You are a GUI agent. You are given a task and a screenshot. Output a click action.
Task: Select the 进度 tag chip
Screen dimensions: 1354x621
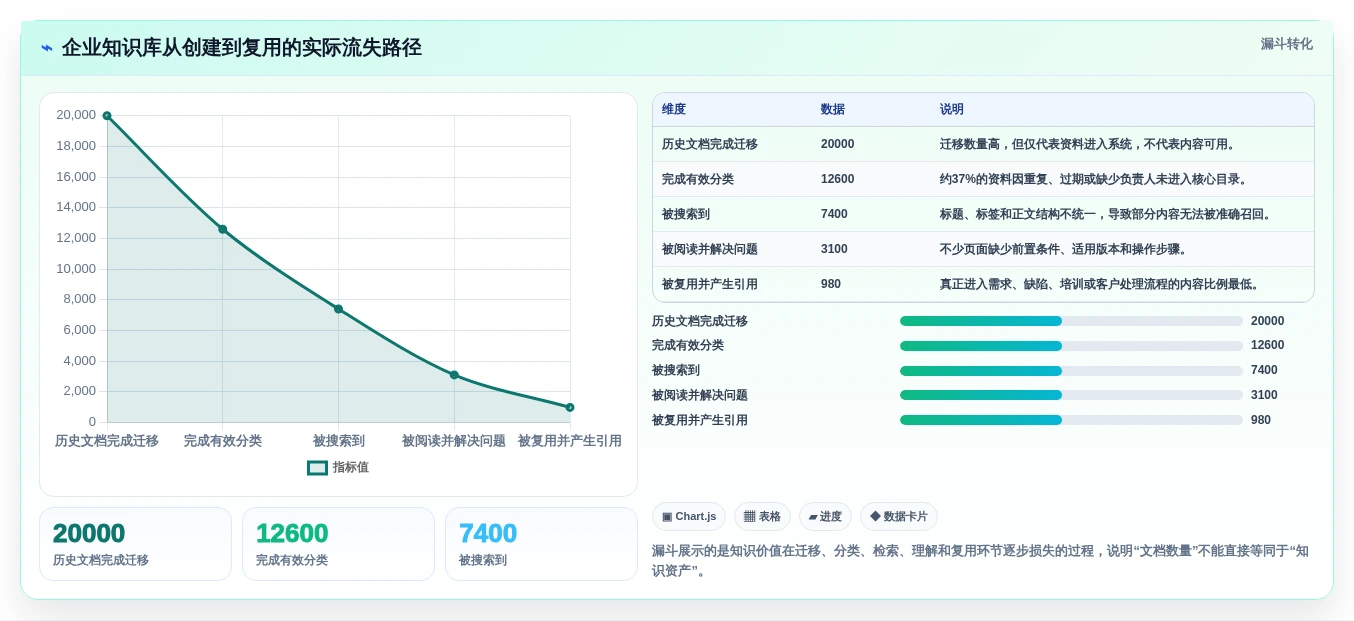[x=825, y=517]
